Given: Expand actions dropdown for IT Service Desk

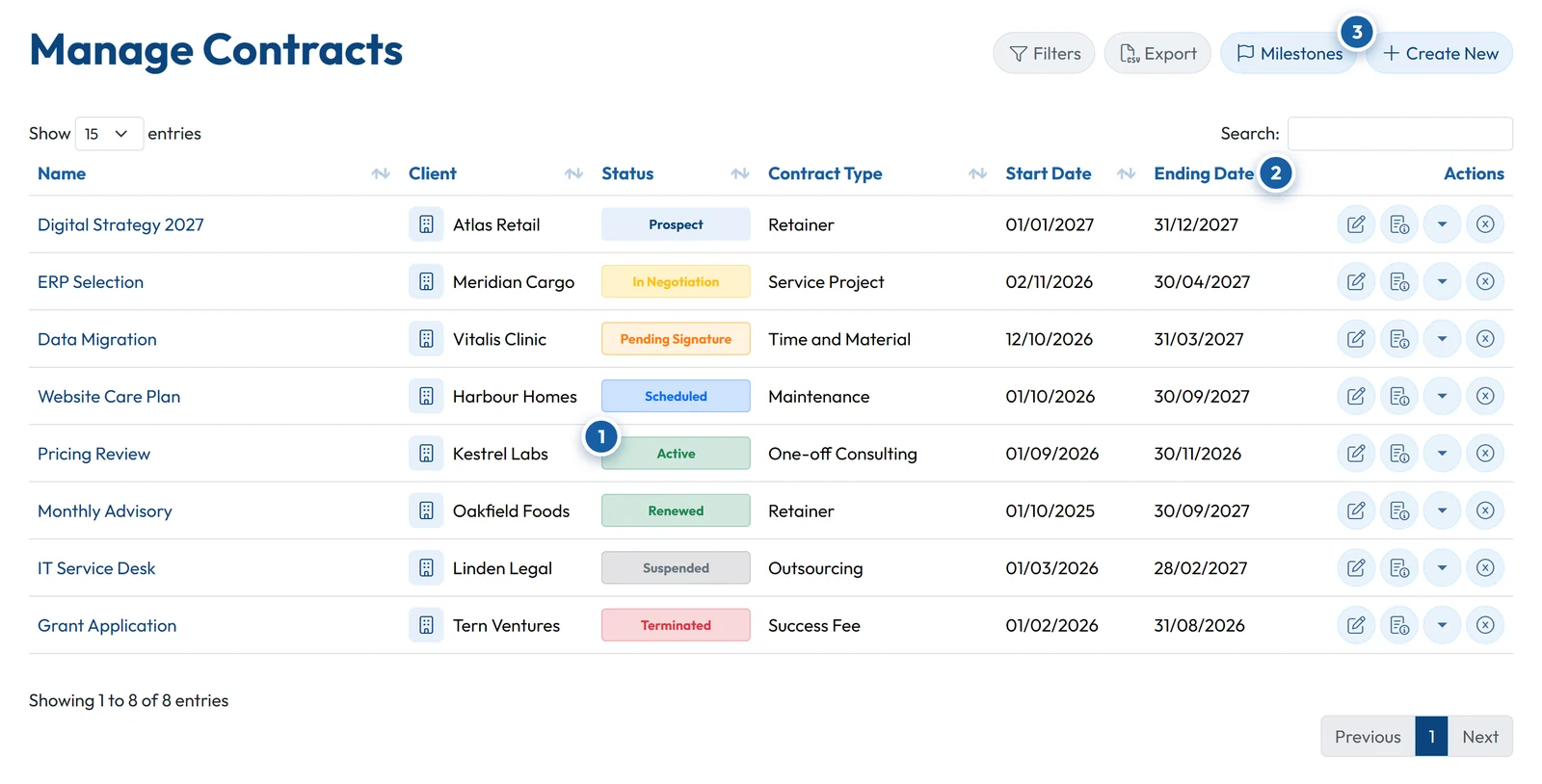Looking at the screenshot, I should (1442, 568).
